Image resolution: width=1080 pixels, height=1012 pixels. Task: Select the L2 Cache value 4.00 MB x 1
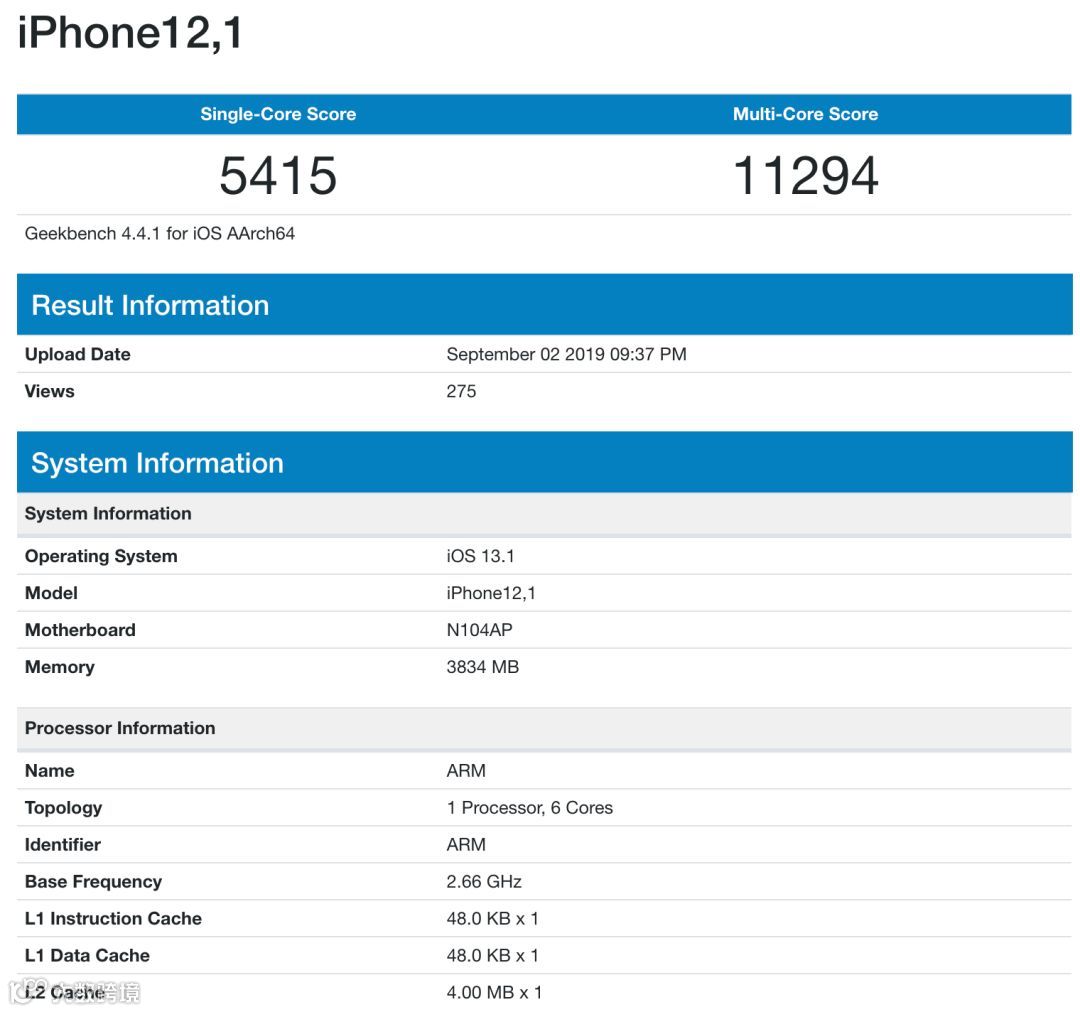(x=495, y=993)
